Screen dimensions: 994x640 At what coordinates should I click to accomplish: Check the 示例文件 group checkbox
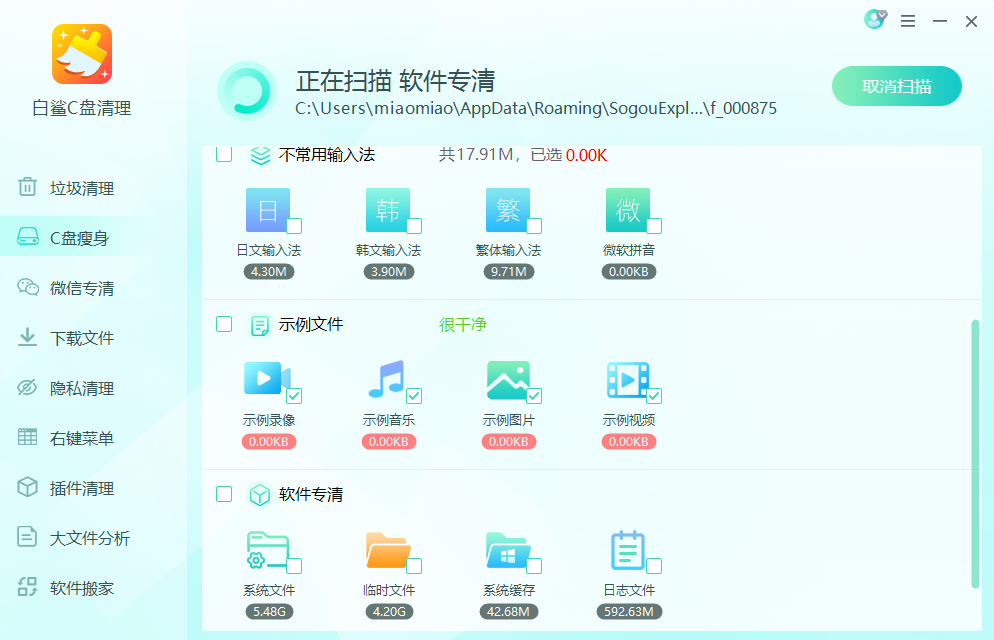click(224, 324)
